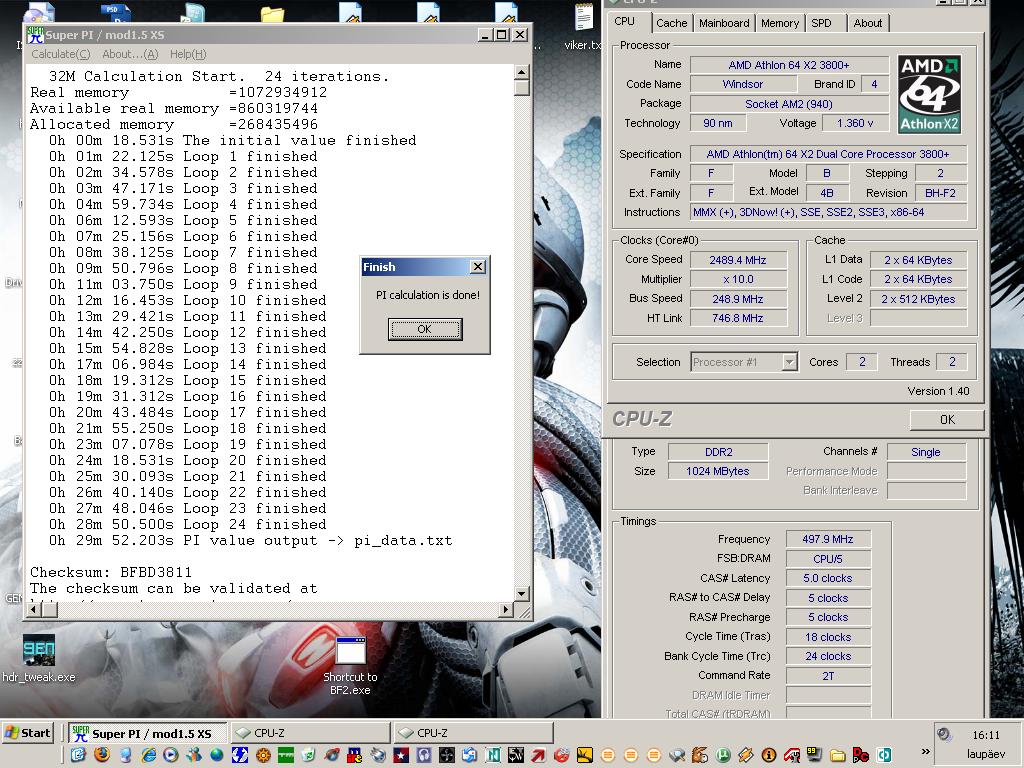1024x768 pixels.
Task: Open the Help menu in Super PI
Action: pos(188,54)
